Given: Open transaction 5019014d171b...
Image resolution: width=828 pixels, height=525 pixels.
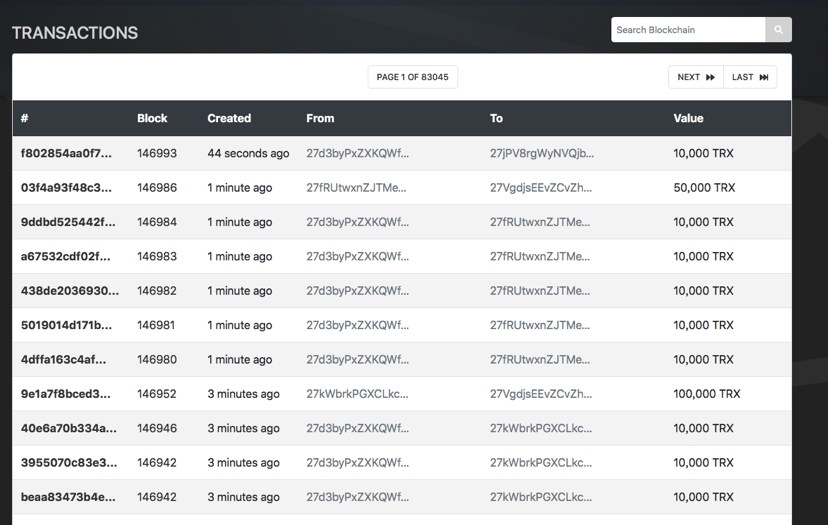Looking at the screenshot, I should 67,325.
